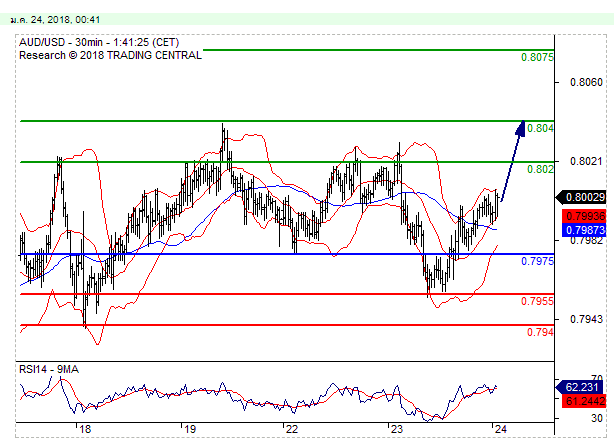Click the 'RSI14 - 9MA' indicator label

click(x=49, y=369)
